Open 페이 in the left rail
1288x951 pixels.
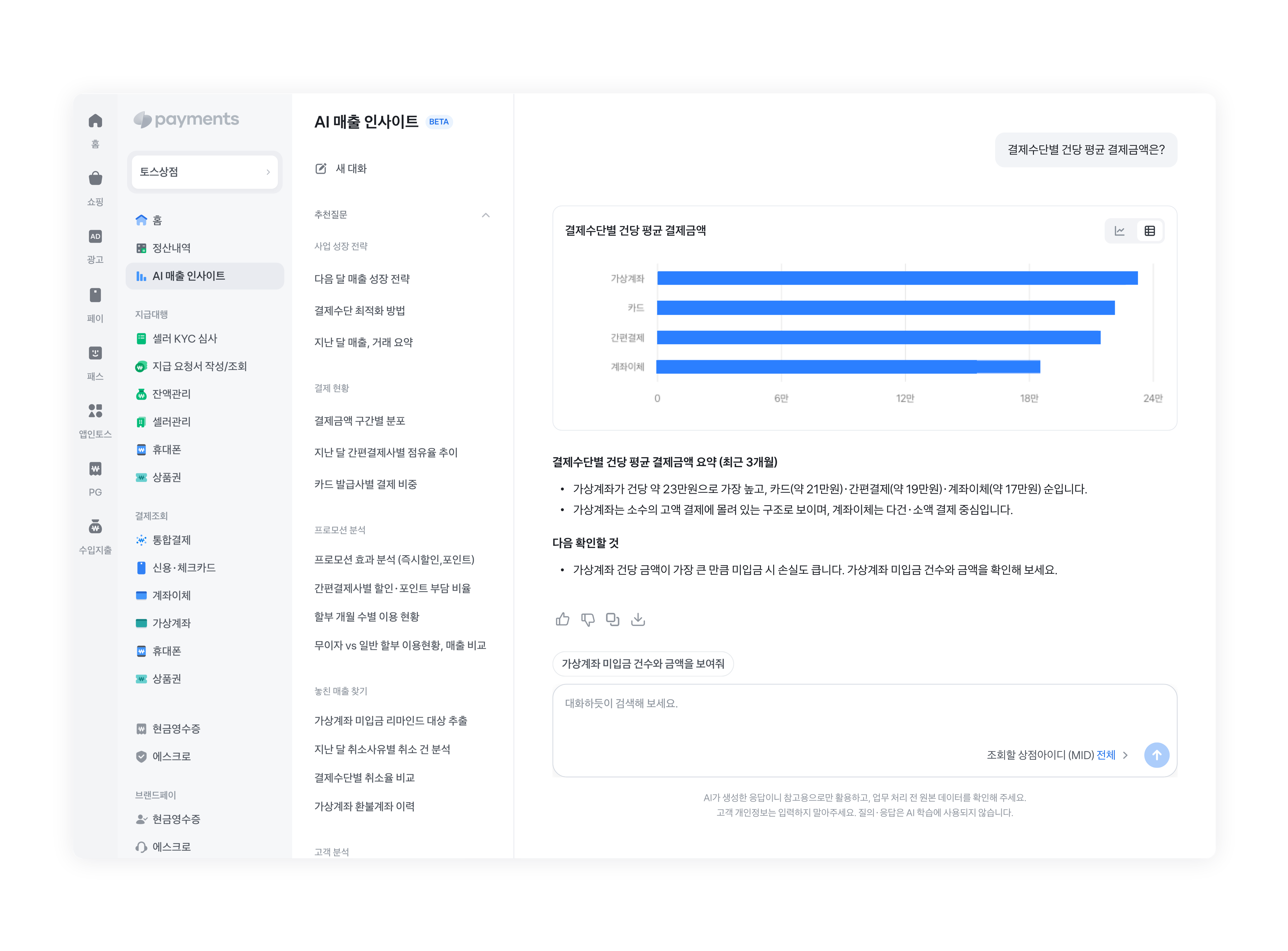(x=96, y=306)
